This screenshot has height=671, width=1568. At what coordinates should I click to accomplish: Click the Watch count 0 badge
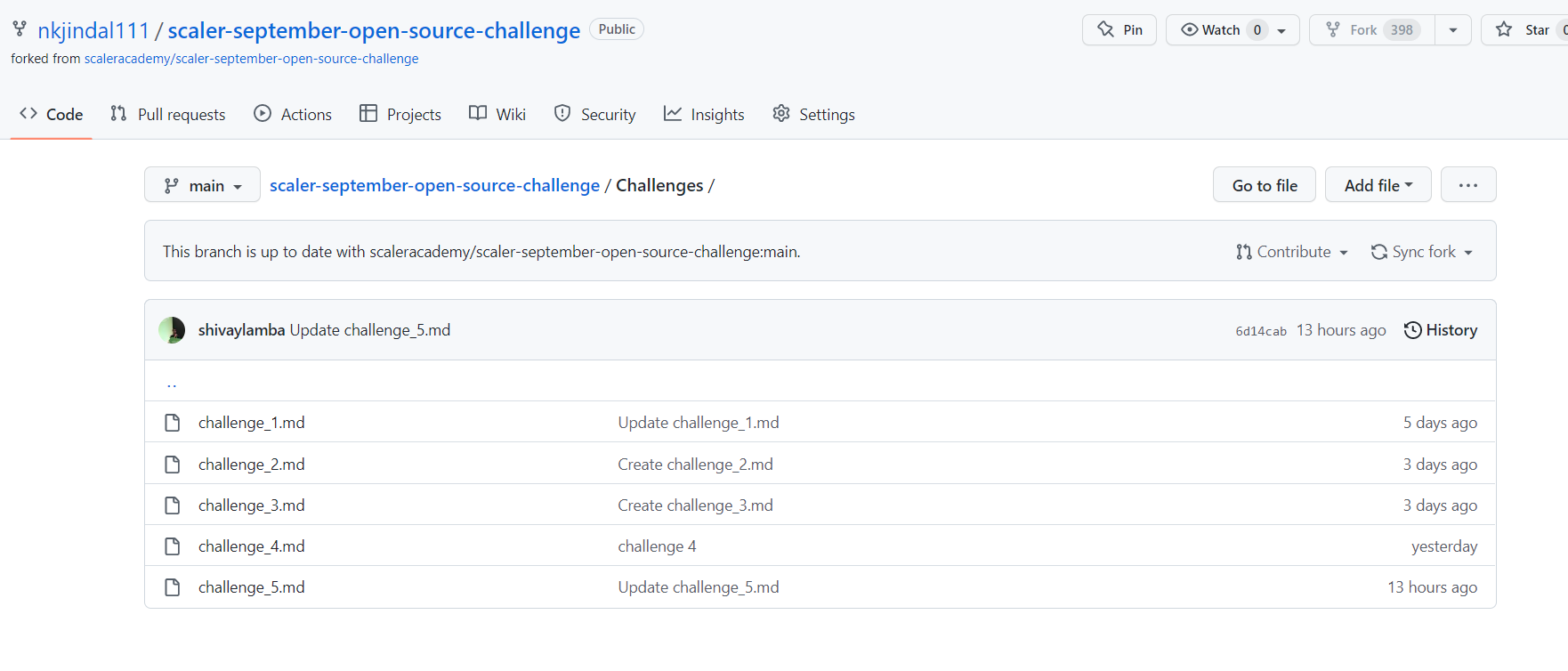pos(1257,30)
